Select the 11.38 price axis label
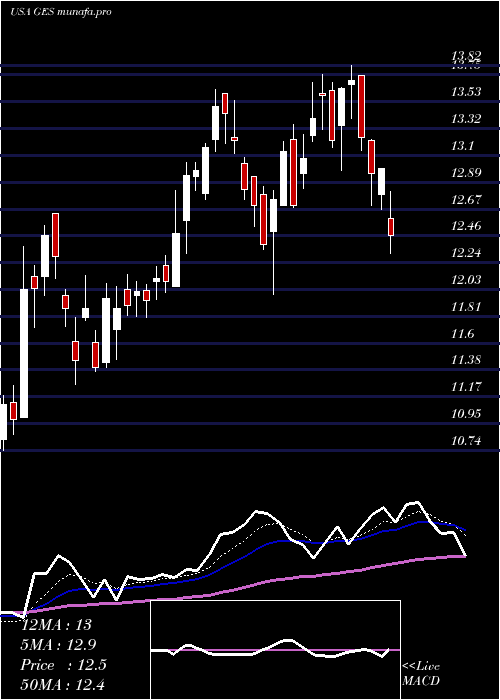The width and height of the screenshot is (500, 700). tap(466, 360)
